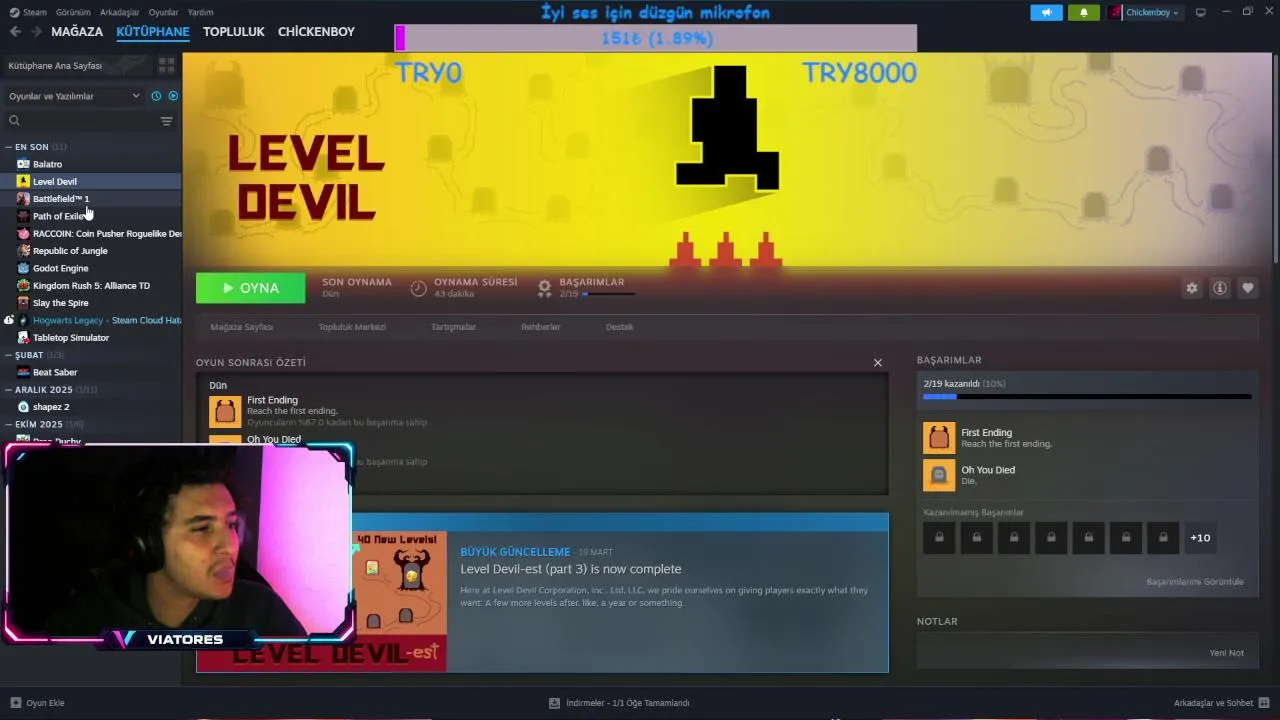Click the Friends and Chat icon
Image resolution: width=1280 pixels, height=720 pixels.
1264,703
